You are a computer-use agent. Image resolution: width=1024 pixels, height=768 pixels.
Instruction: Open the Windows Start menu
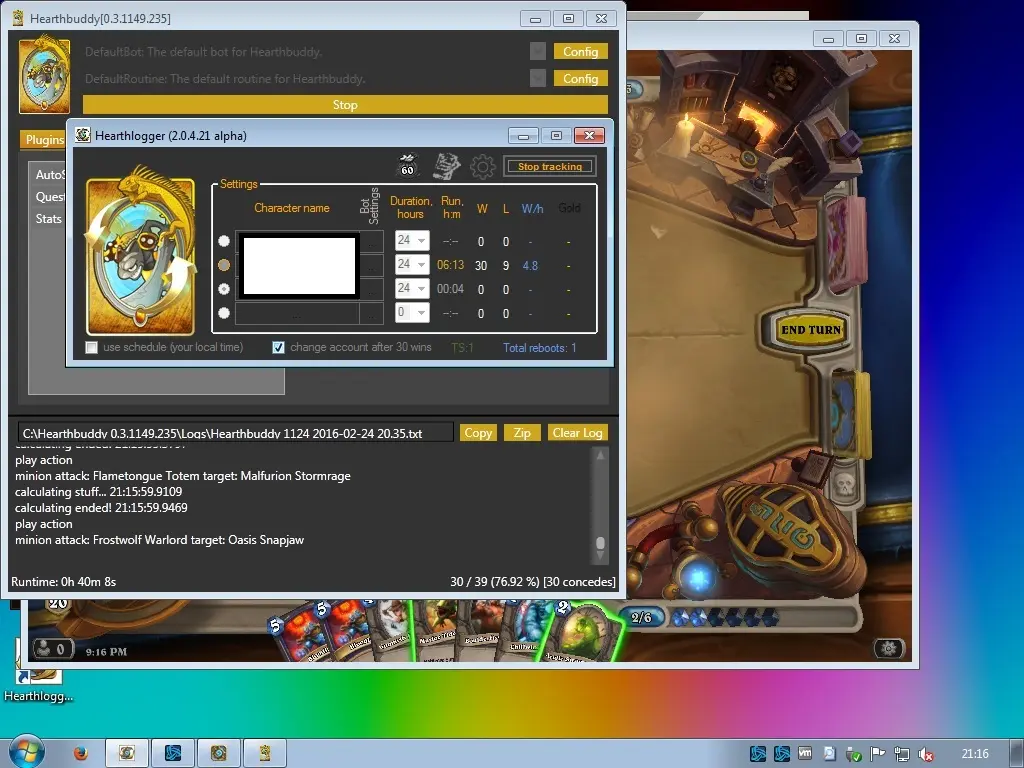[26, 752]
